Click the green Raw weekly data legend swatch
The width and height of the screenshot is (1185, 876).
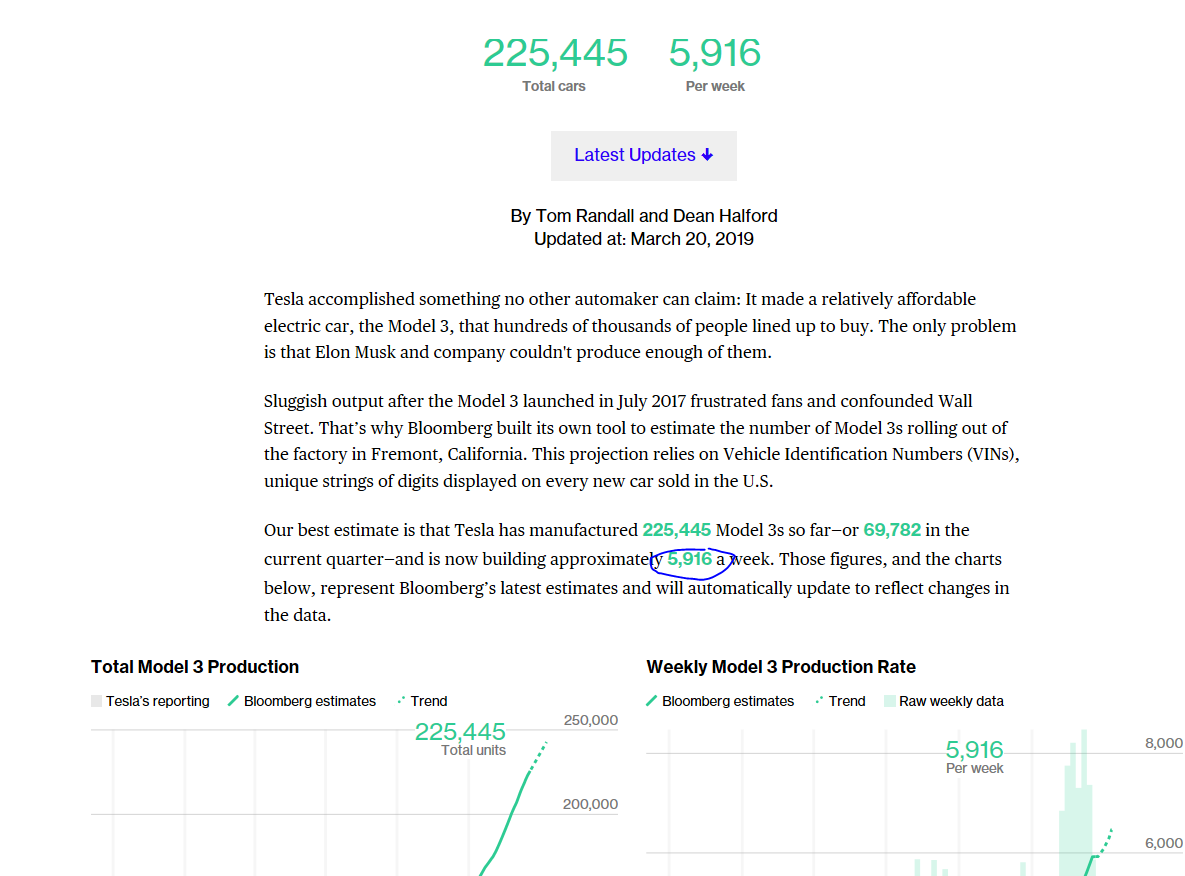889,701
